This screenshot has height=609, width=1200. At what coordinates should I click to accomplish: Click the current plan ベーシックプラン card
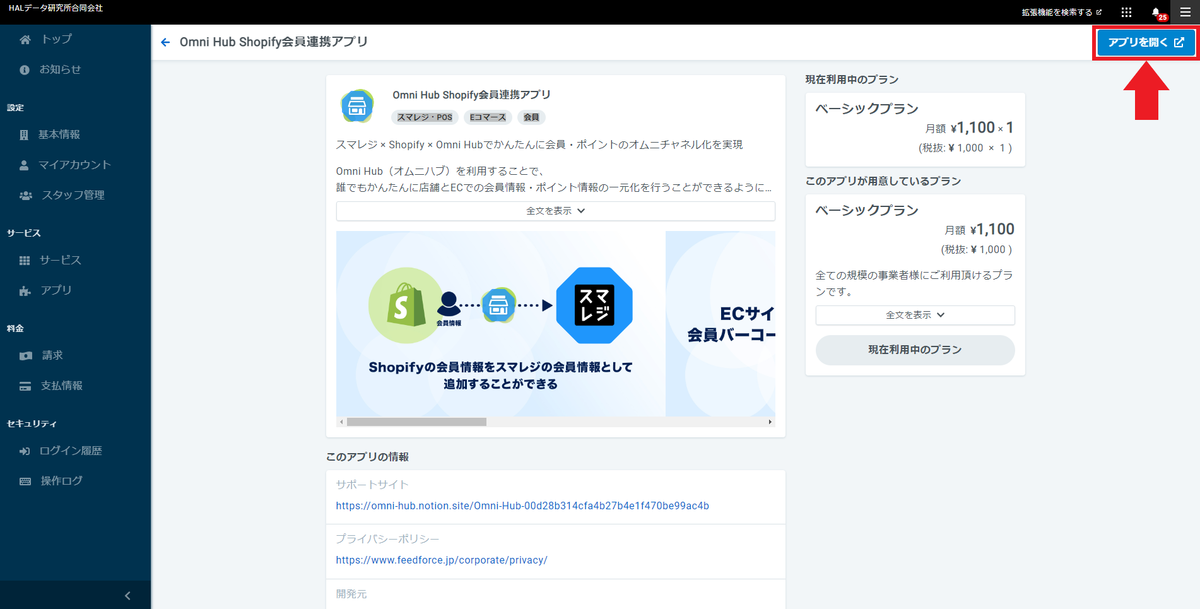[915, 128]
